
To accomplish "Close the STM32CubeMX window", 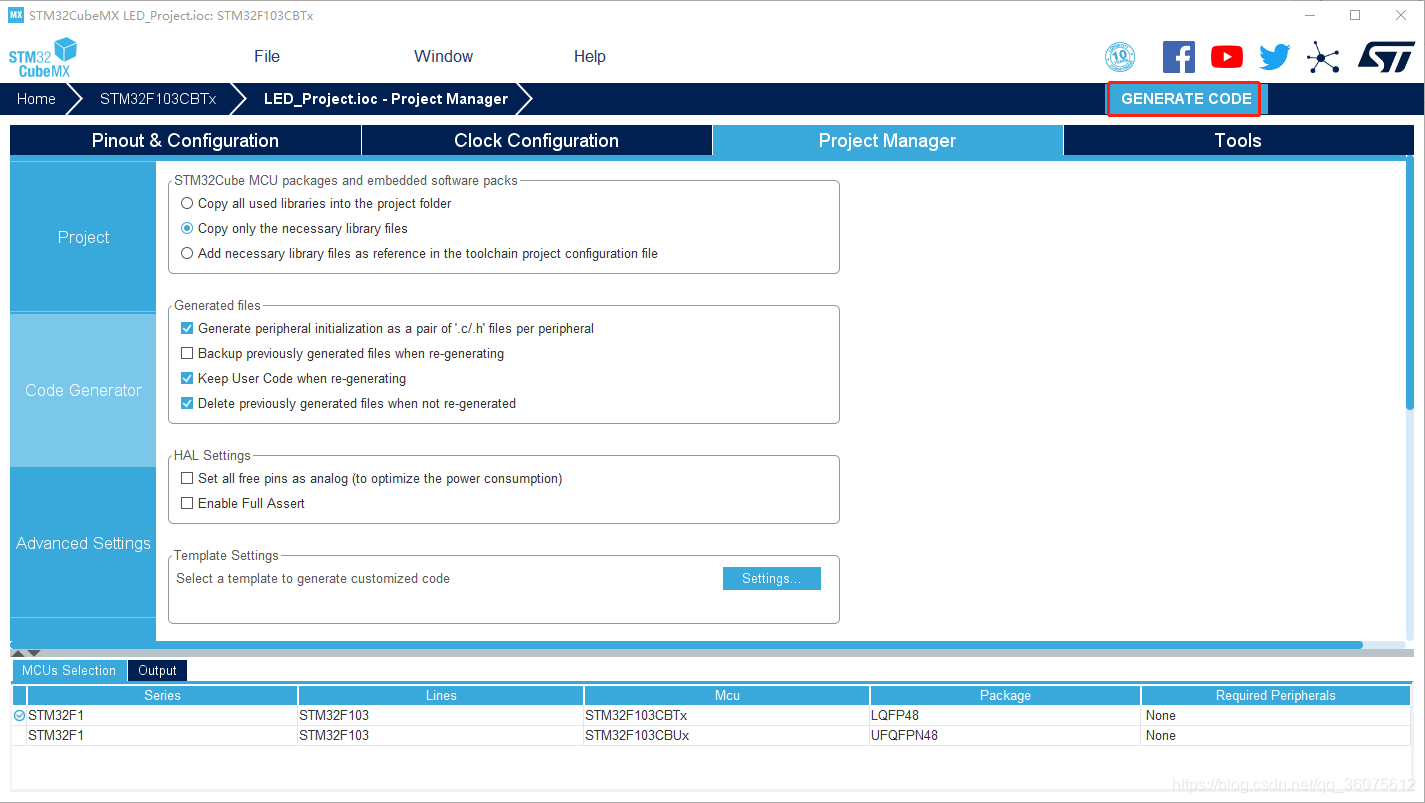I will coord(1400,15).
